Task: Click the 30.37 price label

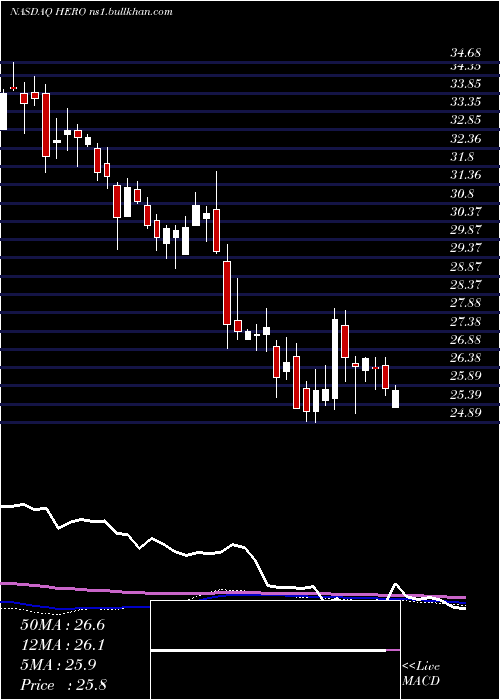Action: 465,212
